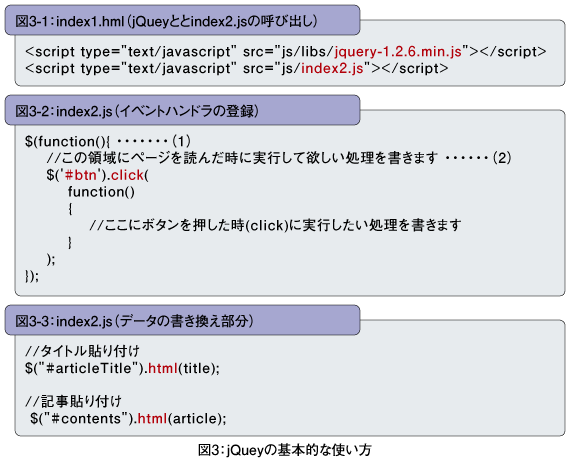Click the (2) annotation marker

point(502,158)
